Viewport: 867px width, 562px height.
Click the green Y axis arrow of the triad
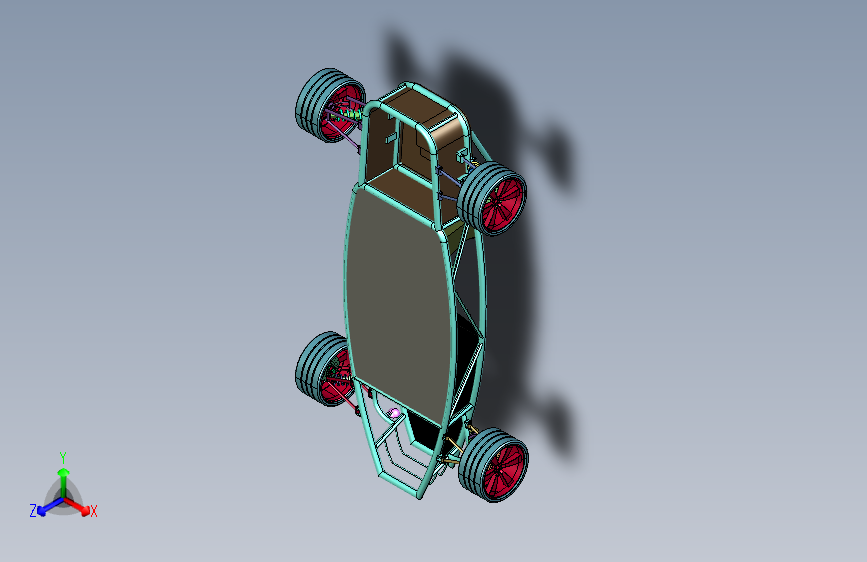(64, 481)
